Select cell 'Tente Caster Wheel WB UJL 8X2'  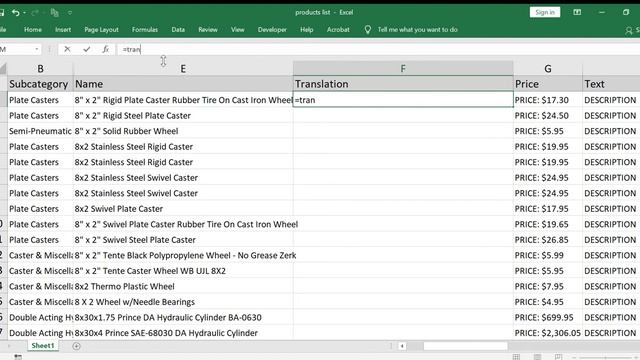[x=183, y=271]
